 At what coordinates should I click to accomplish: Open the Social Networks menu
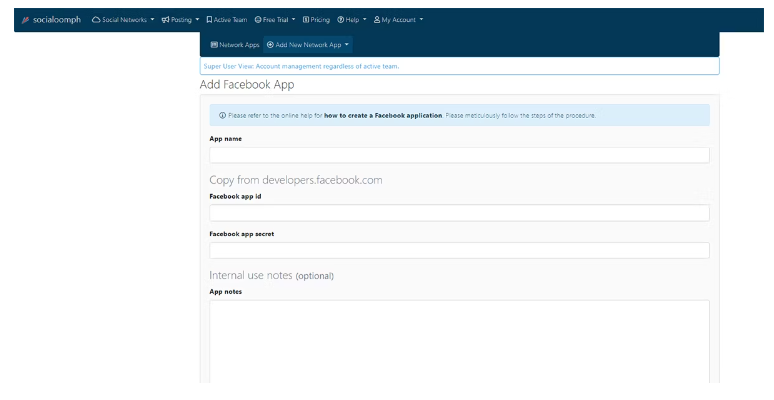(123, 20)
